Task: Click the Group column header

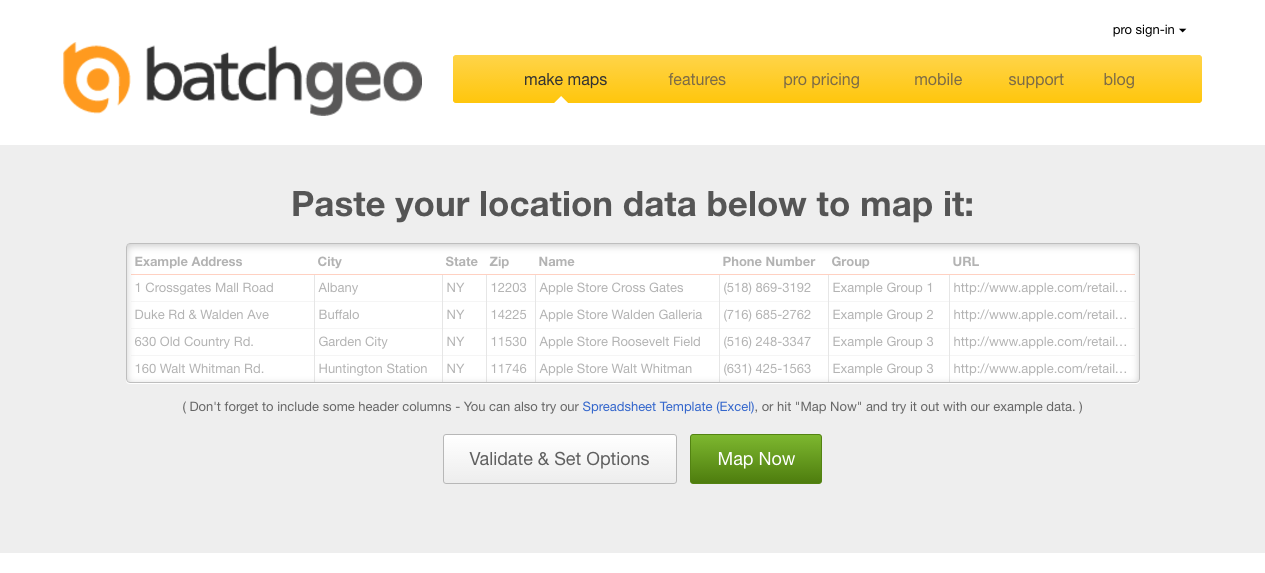Action: 850,261
